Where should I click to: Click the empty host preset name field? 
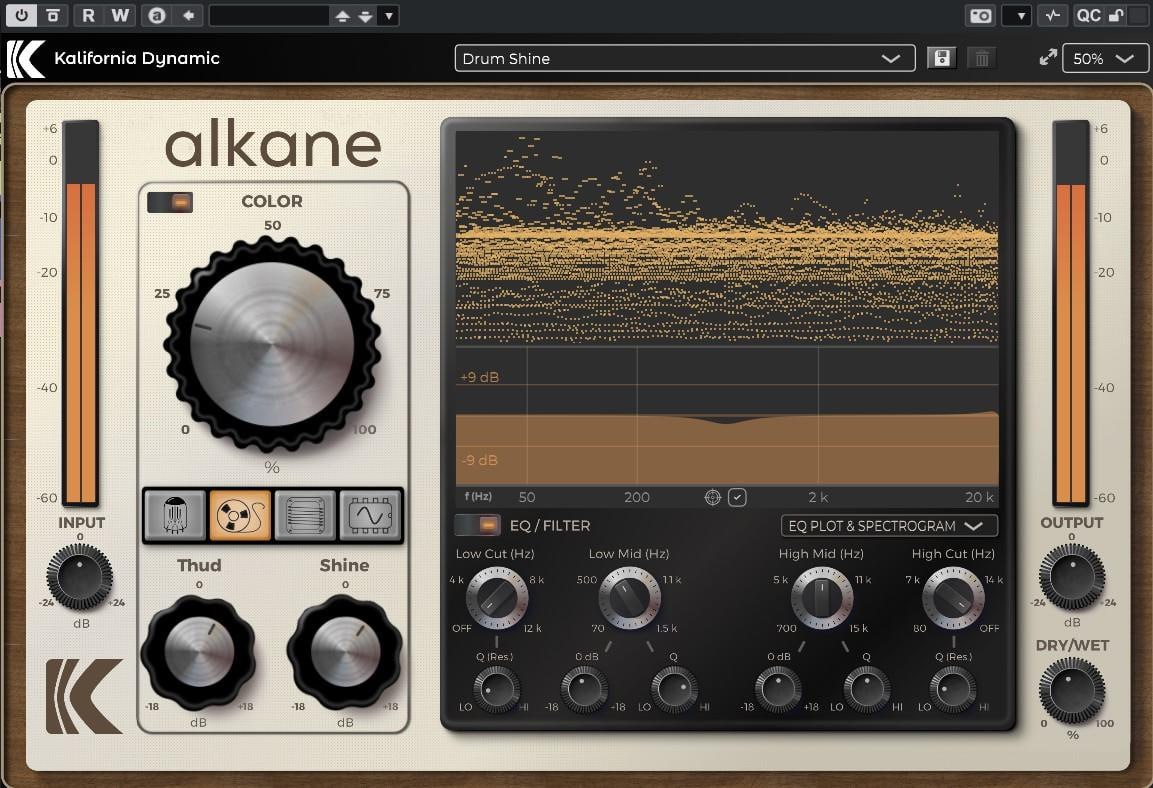coord(268,15)
